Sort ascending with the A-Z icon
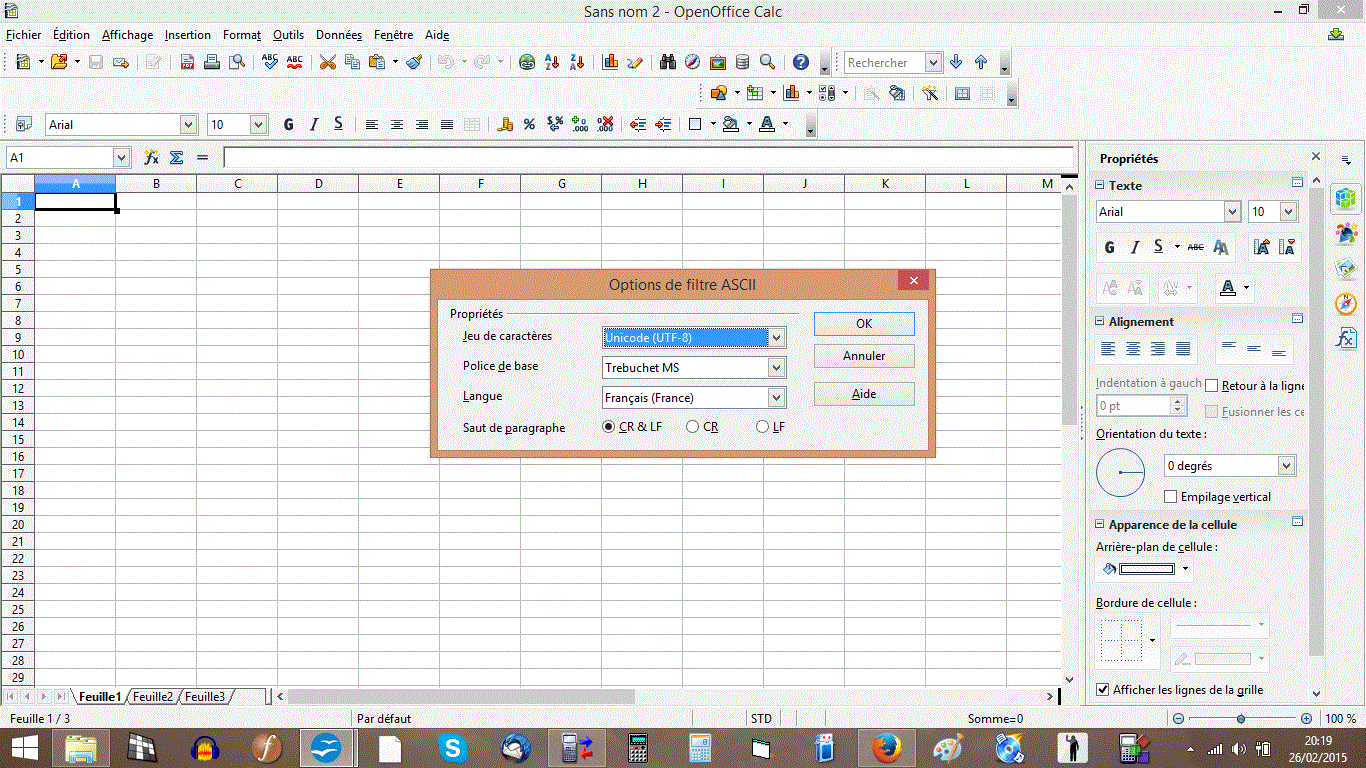Image resolution: width=1366 pixels, height=768 pixels. (x=552, y=62)
